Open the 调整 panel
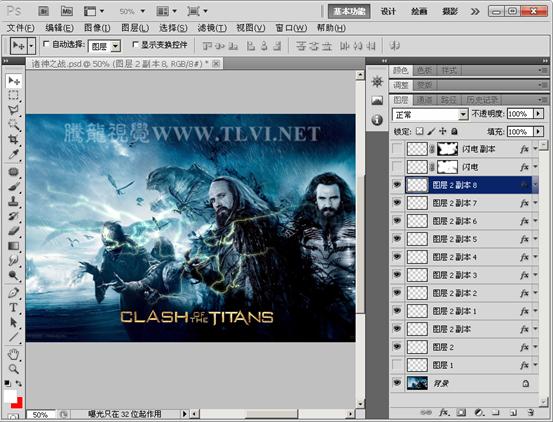This screenshot has width=553, height=422. pyautogui.click(x=401, y=85)
